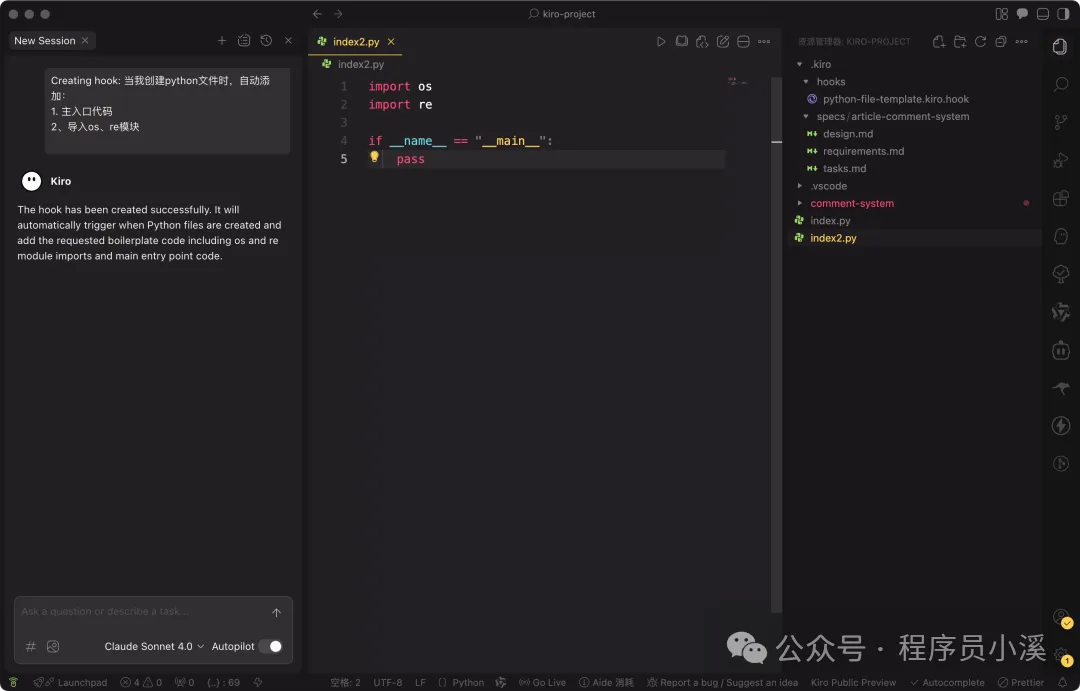Focus the Ask a question chat input
Viewport: 1080px width, 691px height.
click(143, 612)
